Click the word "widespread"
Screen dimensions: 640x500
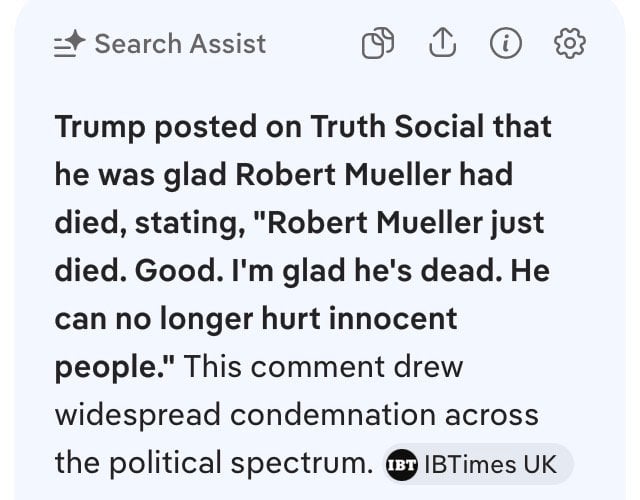(141, 414)
